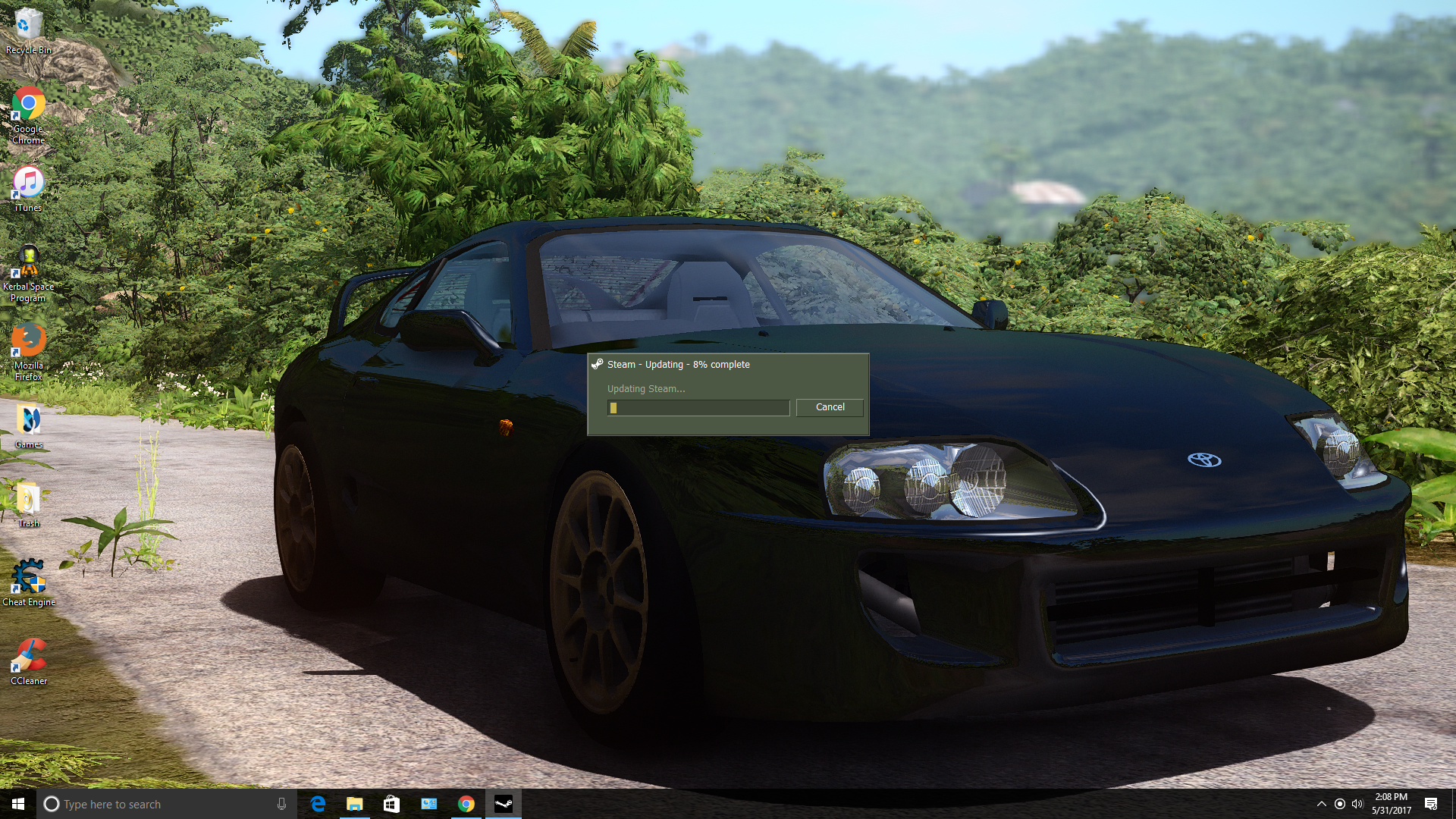
Task: Select the iTunes desktop shortcut
Action: 28,190
